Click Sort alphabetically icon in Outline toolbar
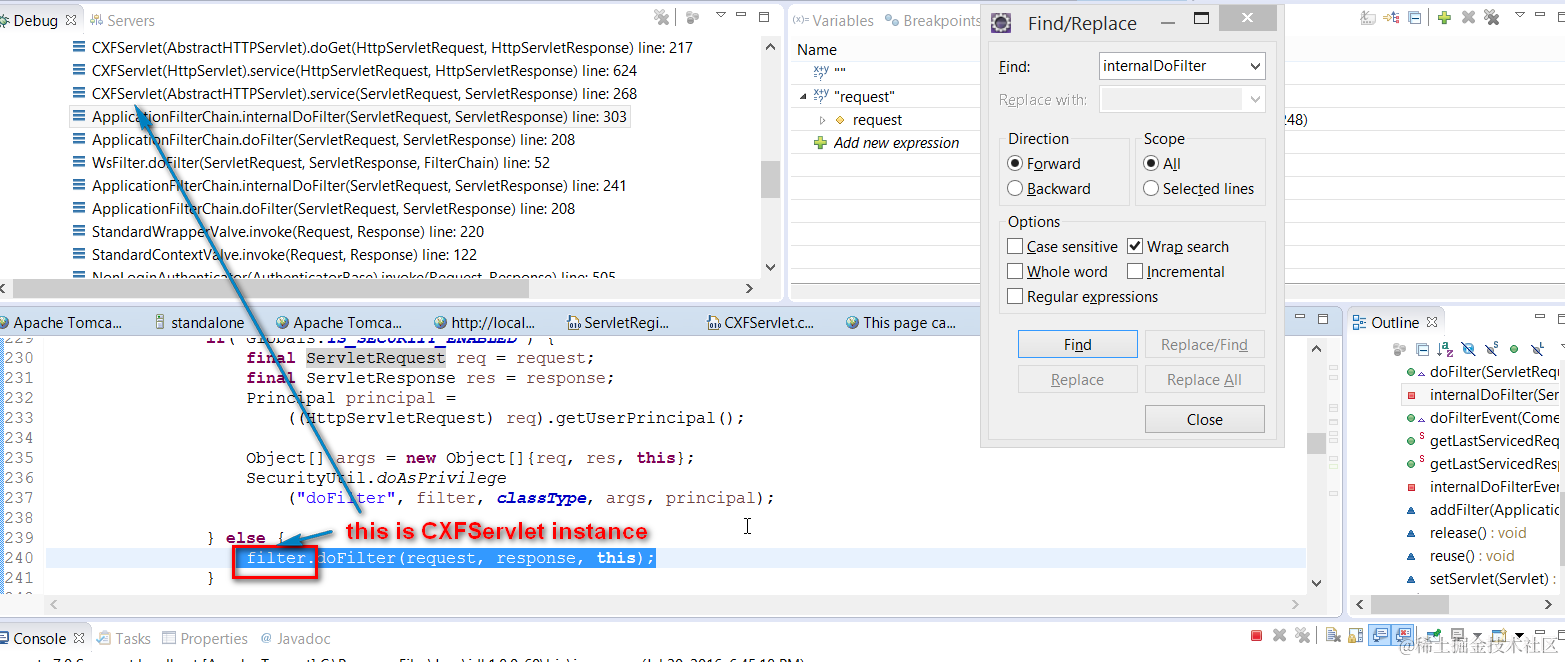Viewport: 1565px width, 662px height. click(1445, 349)
